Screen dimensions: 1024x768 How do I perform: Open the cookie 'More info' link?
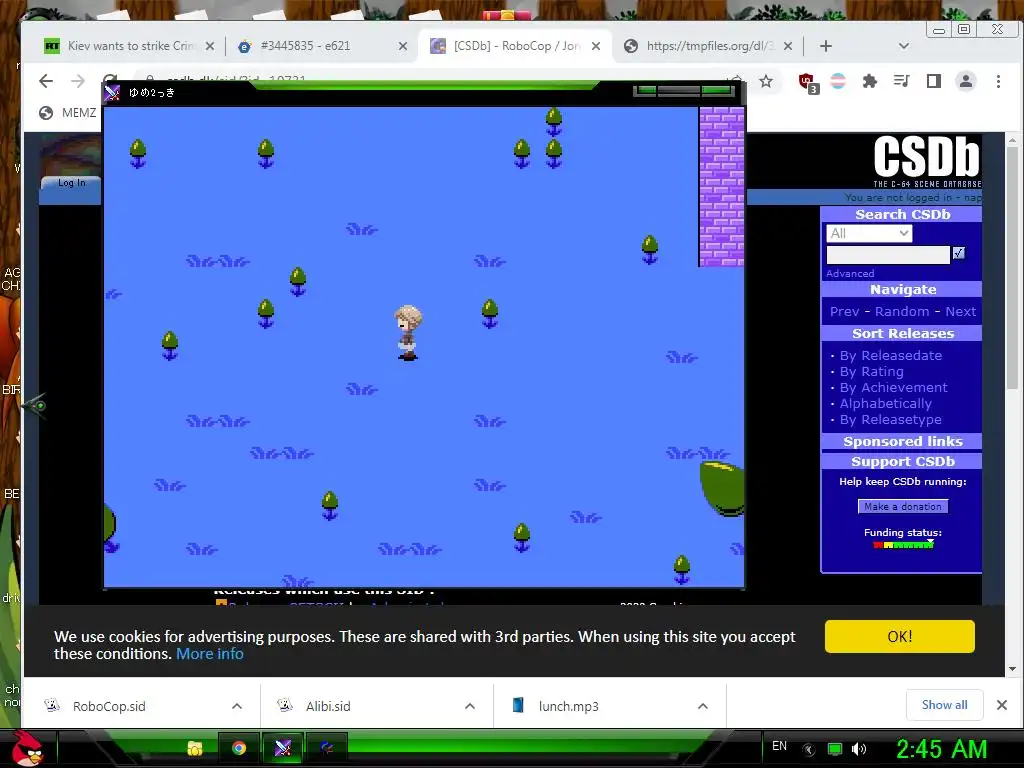[210, 654]
